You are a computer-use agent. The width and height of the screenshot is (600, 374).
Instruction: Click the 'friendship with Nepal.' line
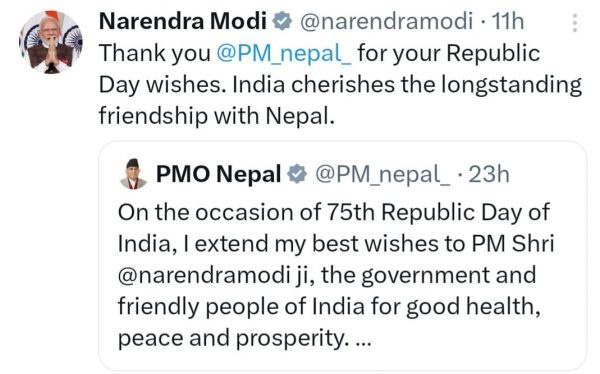point(217,116)
